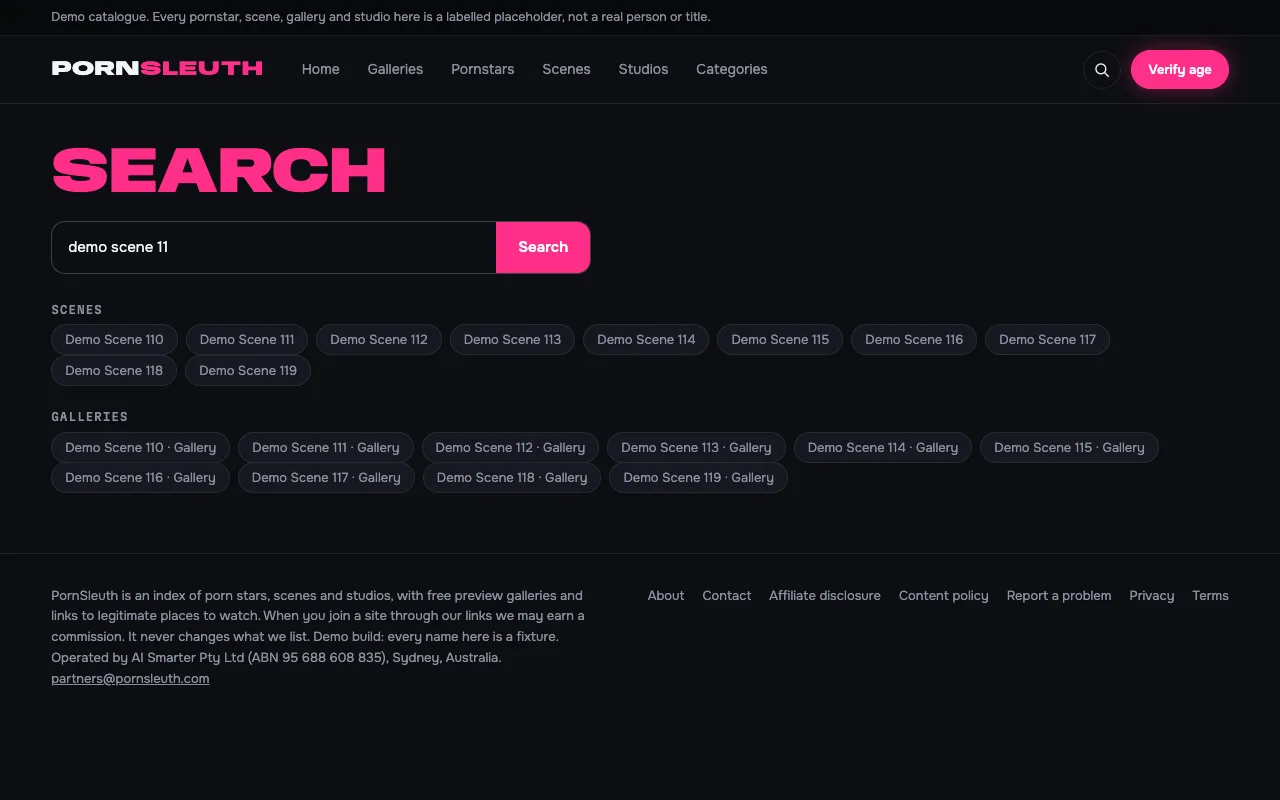Open the Contact footer link
Screen dimensions: 1280x800
(727, 596)
